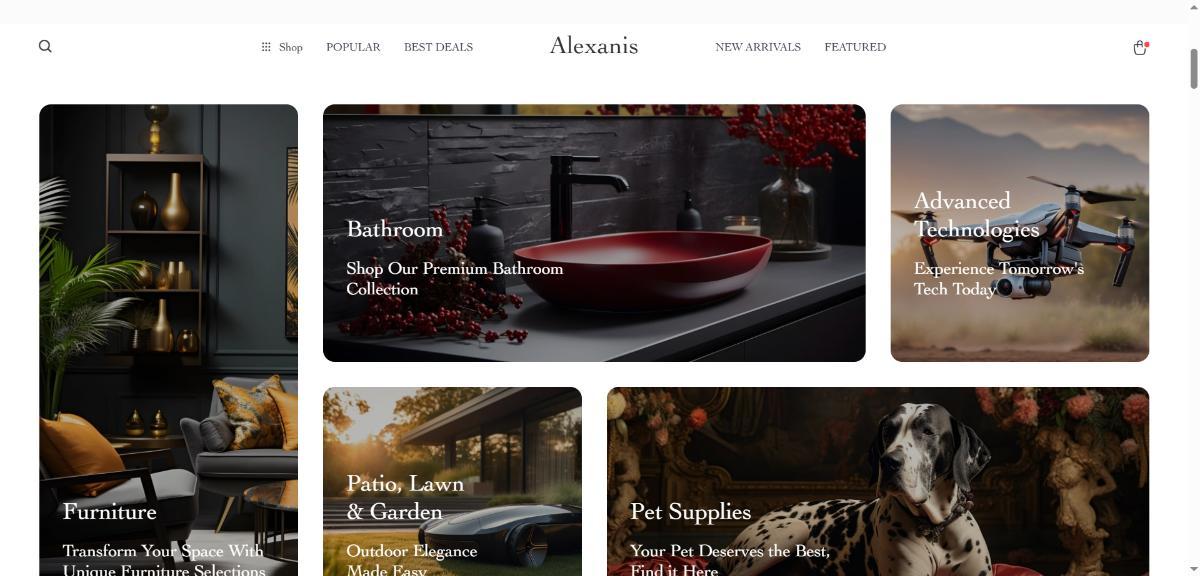Click the red sink bathroom image

[x=594, y=233]
